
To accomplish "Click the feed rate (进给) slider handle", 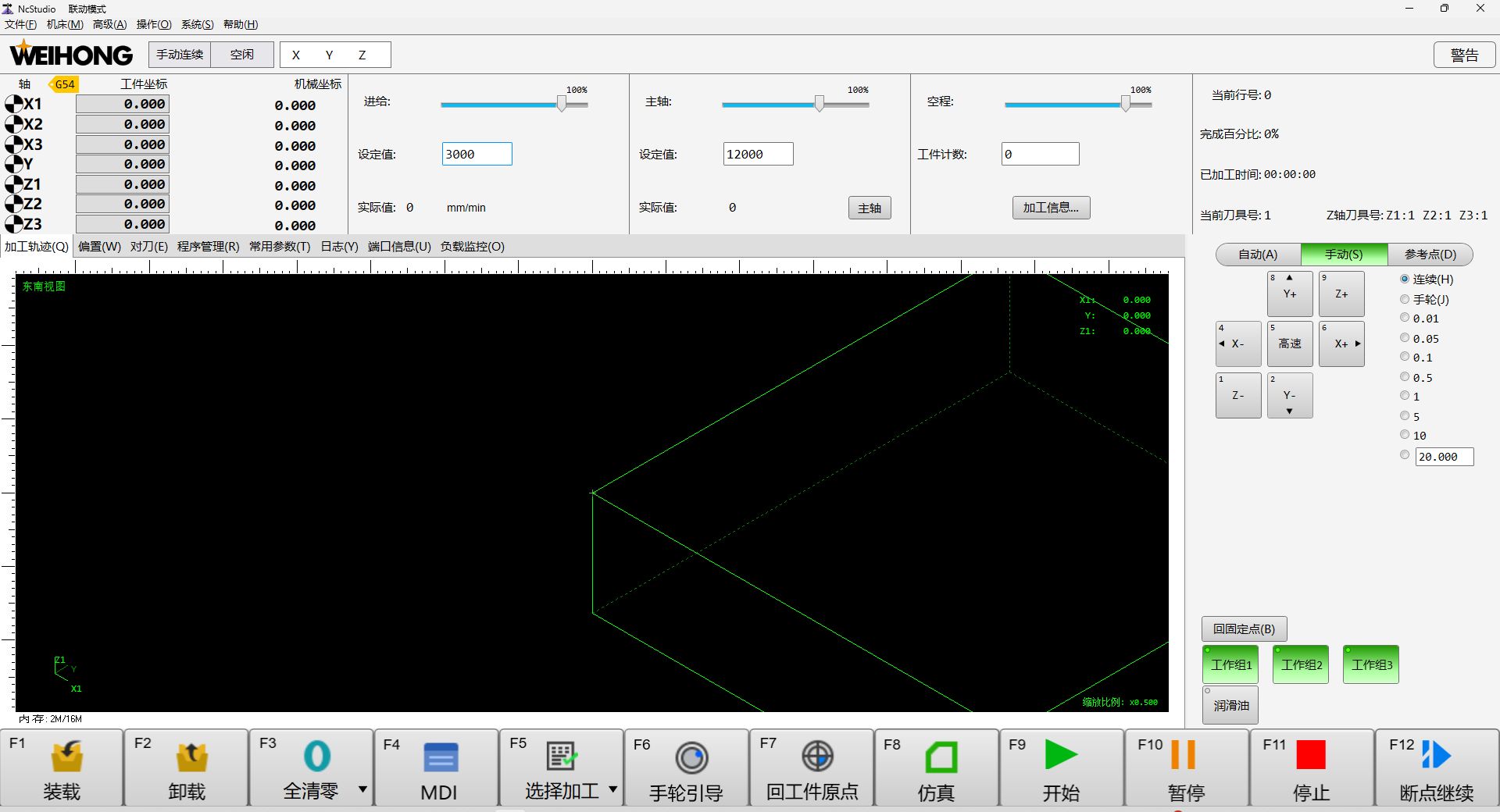I will [x=562, y=104].
